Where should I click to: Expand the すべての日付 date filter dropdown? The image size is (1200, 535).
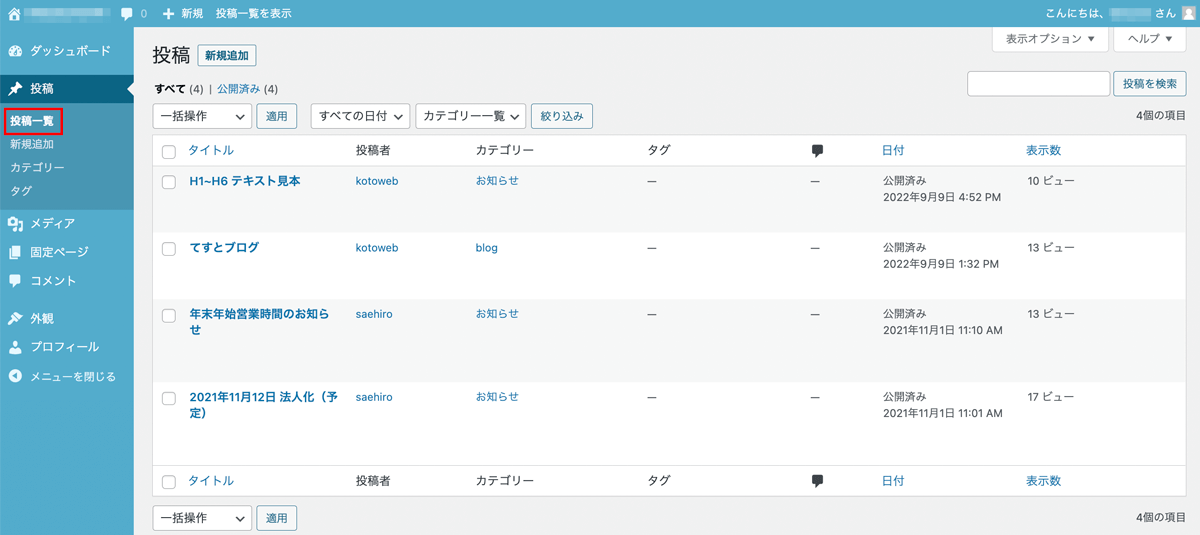point(360,117)
